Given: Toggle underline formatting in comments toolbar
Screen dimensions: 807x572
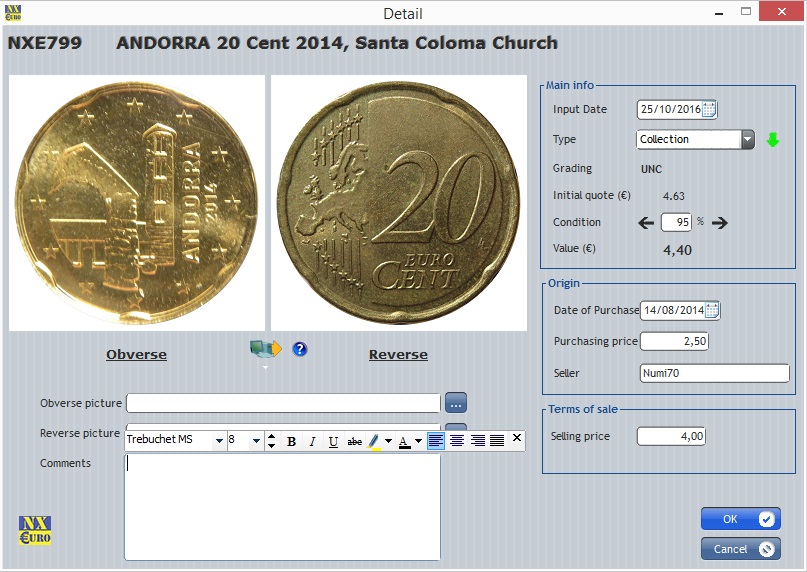Looking at the screenshot, I should (x=333, y=441).
